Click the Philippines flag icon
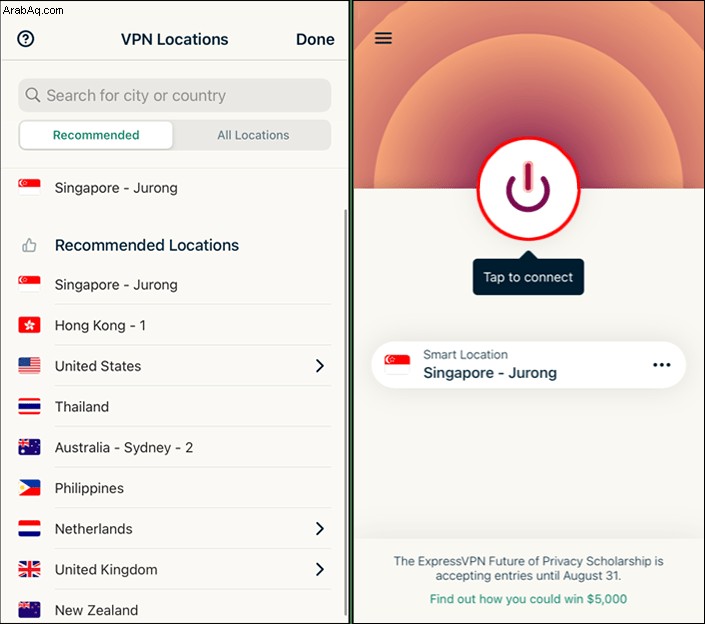 (x=29, y=488)
